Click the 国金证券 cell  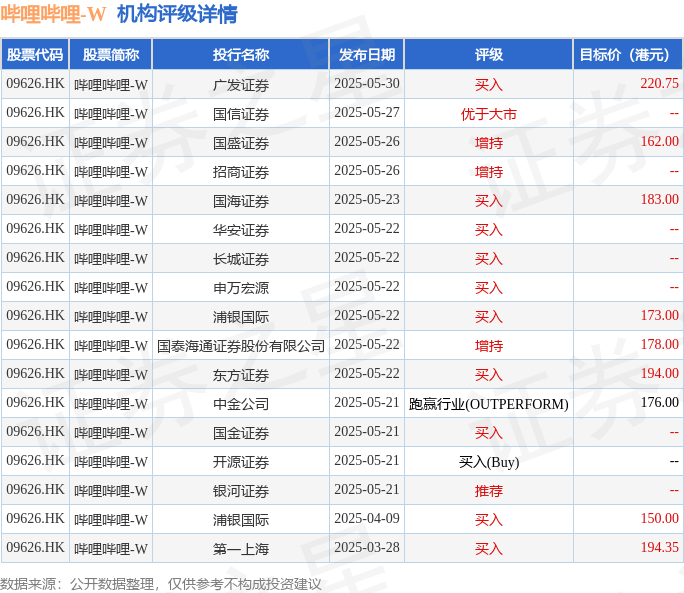tap(241, 433)
